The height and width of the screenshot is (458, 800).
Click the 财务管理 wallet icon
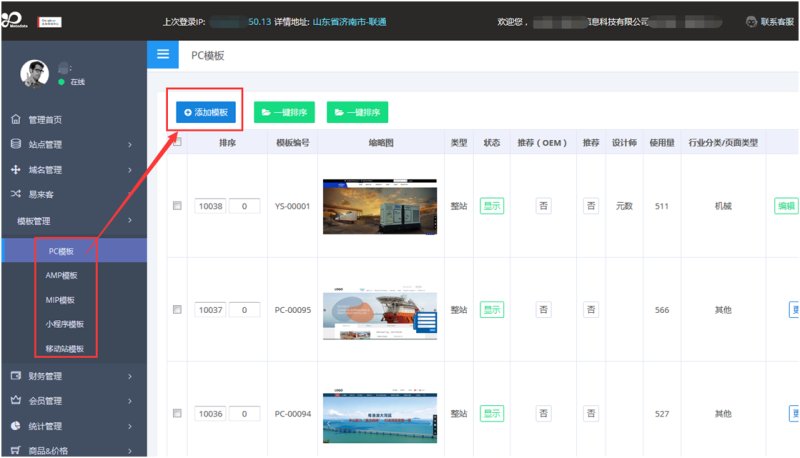pos(16,376)
